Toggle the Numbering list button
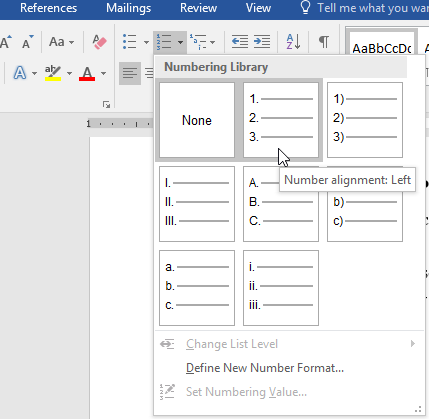Image resolution: width=429 pixels, height=419 pixels. pos(164,42)
